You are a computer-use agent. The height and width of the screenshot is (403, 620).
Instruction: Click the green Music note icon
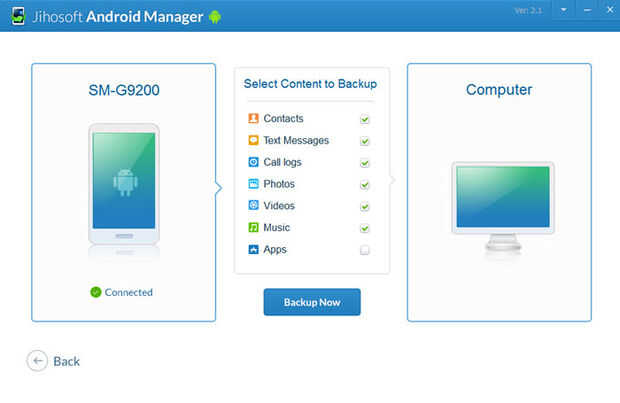pos(253,227)
